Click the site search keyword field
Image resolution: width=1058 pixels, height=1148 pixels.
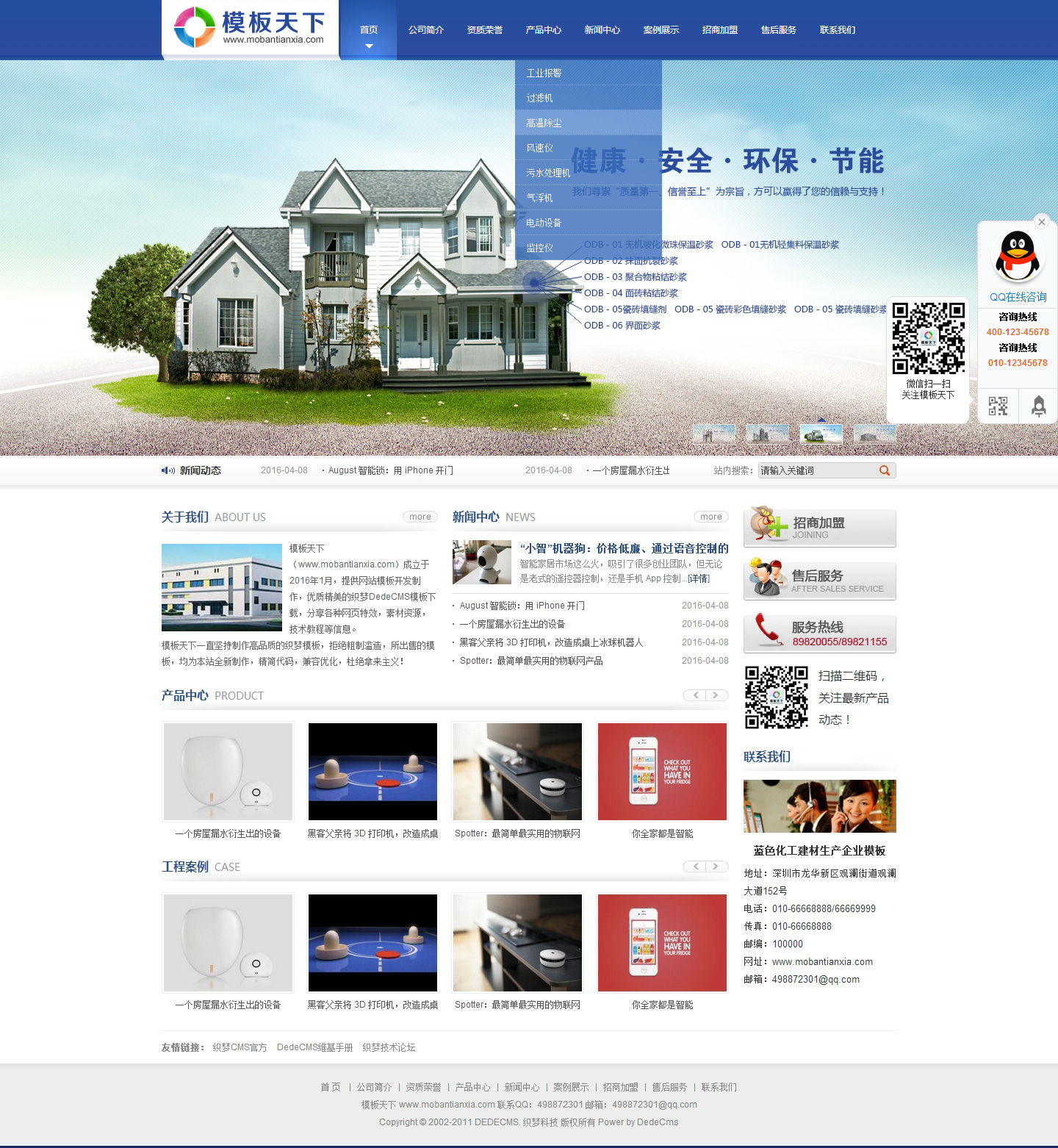816,470
